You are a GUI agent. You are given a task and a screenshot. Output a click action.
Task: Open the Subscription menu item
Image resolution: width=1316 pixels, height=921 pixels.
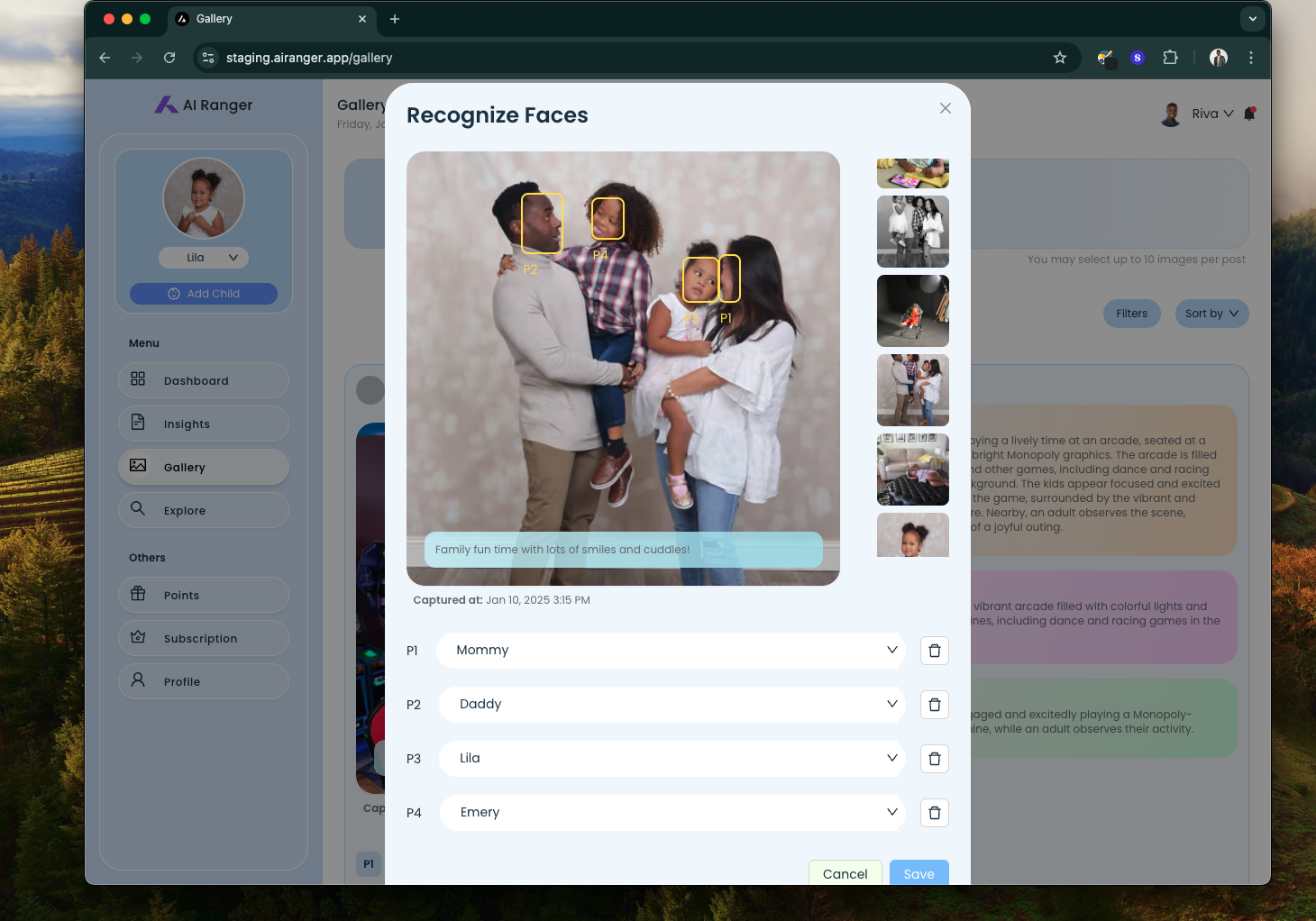click(x=204, y=638)
